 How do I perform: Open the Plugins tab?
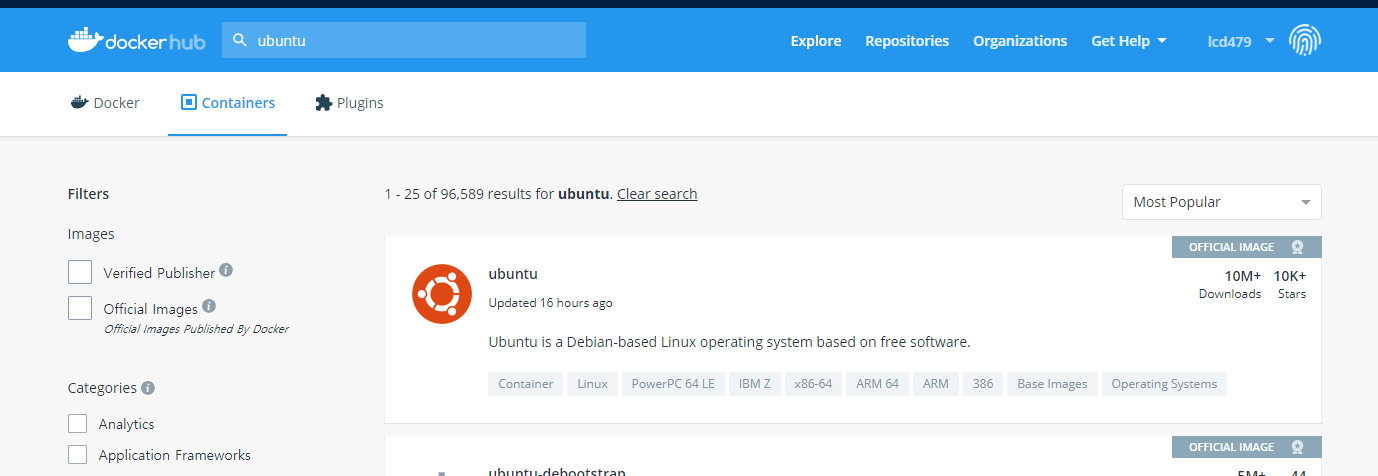pos(349,103)
